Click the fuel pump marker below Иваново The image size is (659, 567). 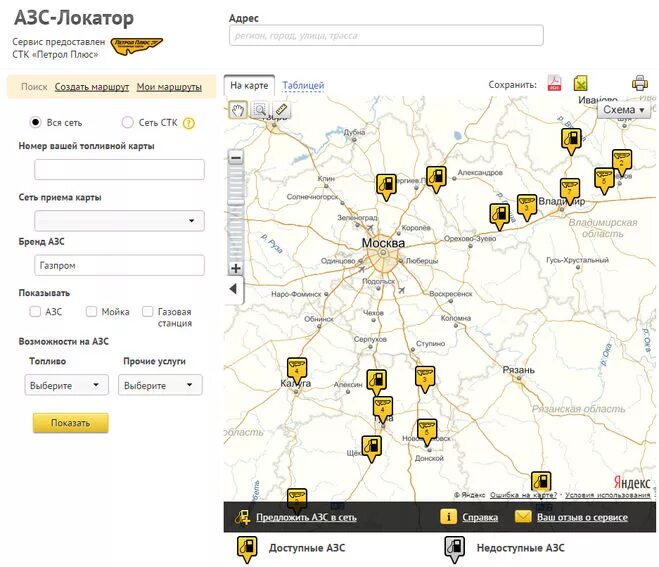[x=571, y=141]
